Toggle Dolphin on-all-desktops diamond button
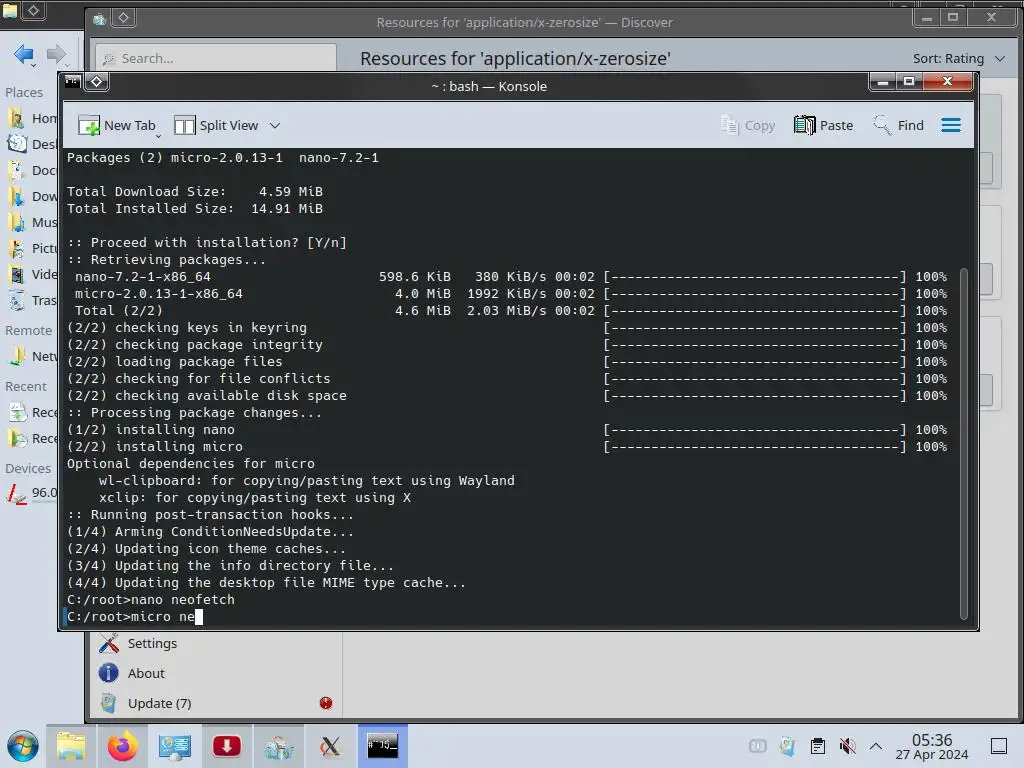1024x768 pixels. click(33, 10)
